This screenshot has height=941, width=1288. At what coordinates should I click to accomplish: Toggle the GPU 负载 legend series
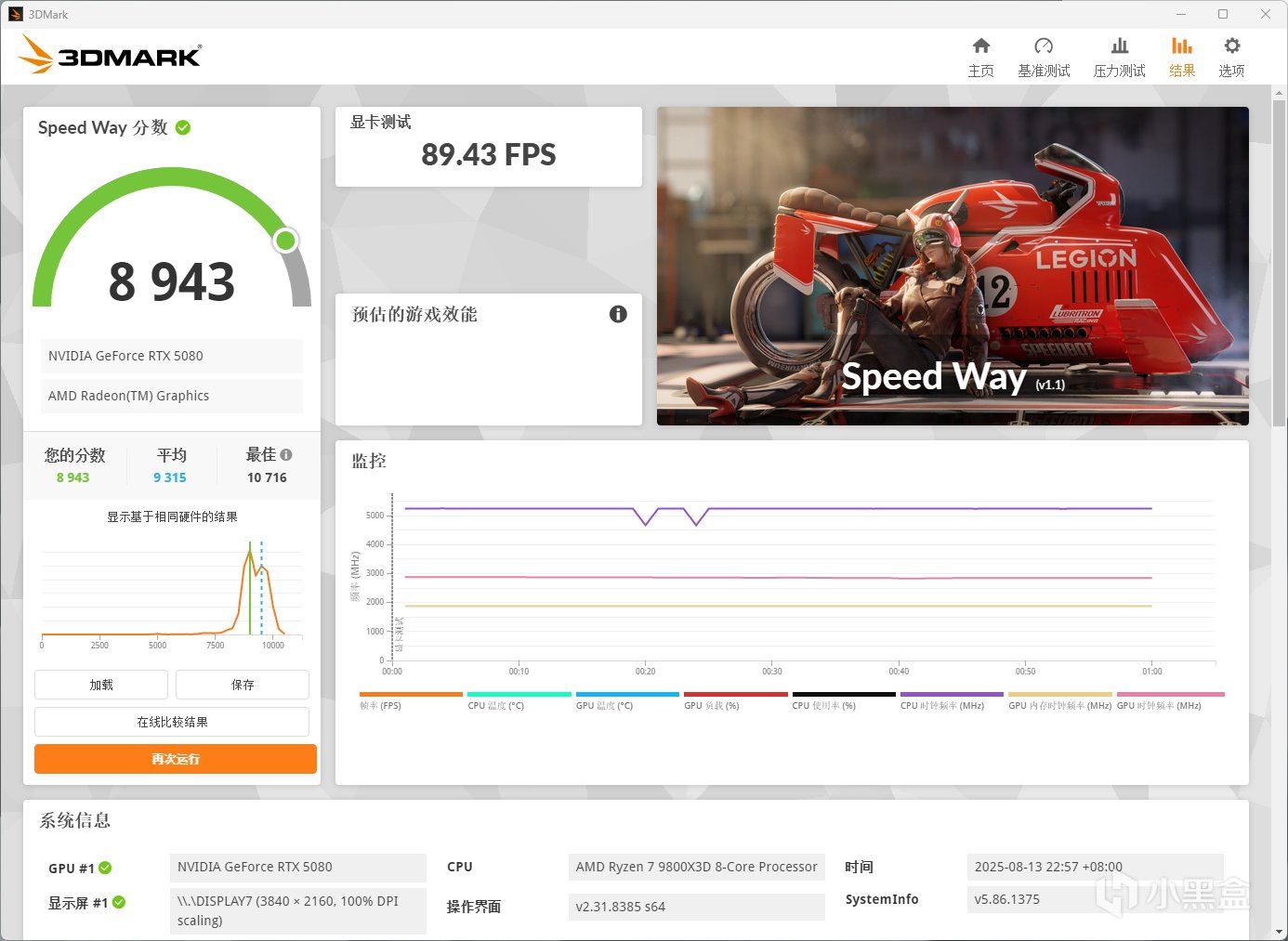click(736, 700)
